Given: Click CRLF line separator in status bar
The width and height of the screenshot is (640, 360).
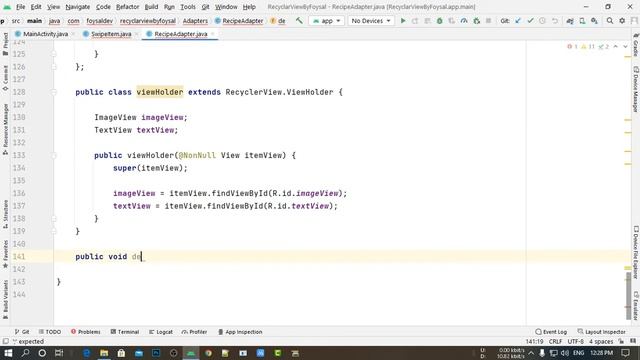Looking at the screenshot, I should point(555,342).
